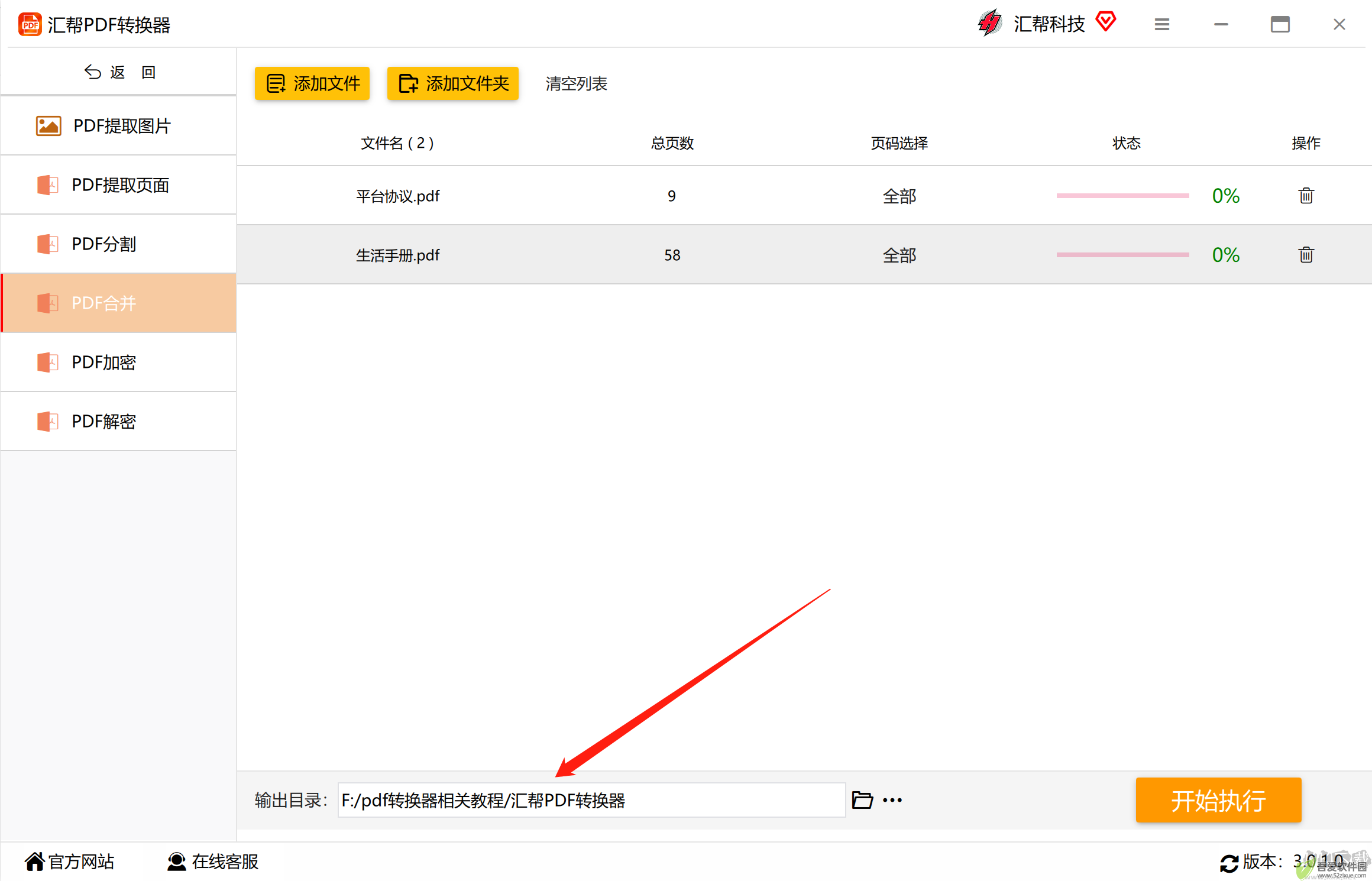
Task: Open the PDF解密 tool
Action: click(x=119, y=422)
